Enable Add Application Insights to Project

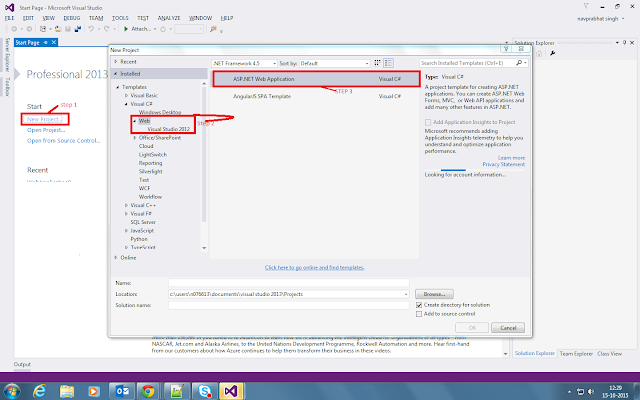click(428, 122)
